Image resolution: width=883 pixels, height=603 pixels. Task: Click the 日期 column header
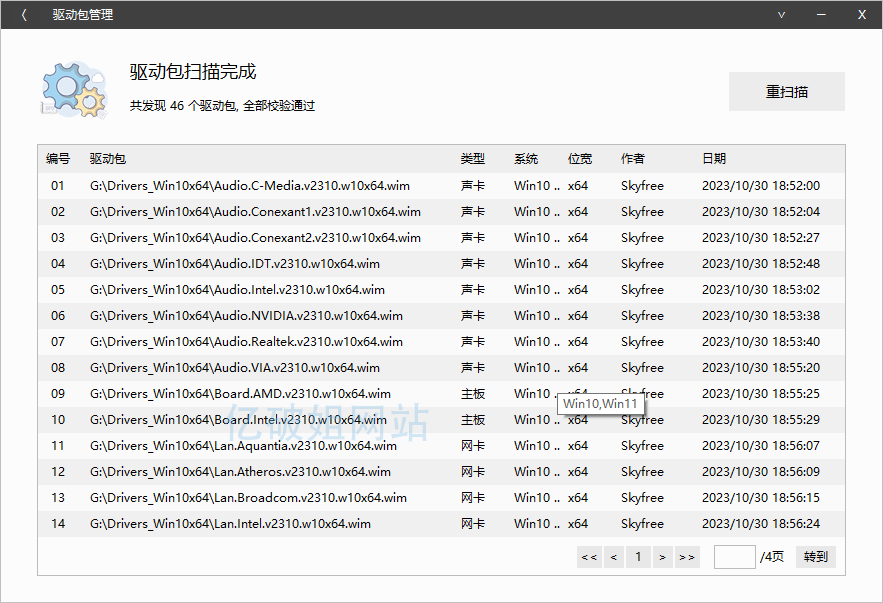[714, 159]
